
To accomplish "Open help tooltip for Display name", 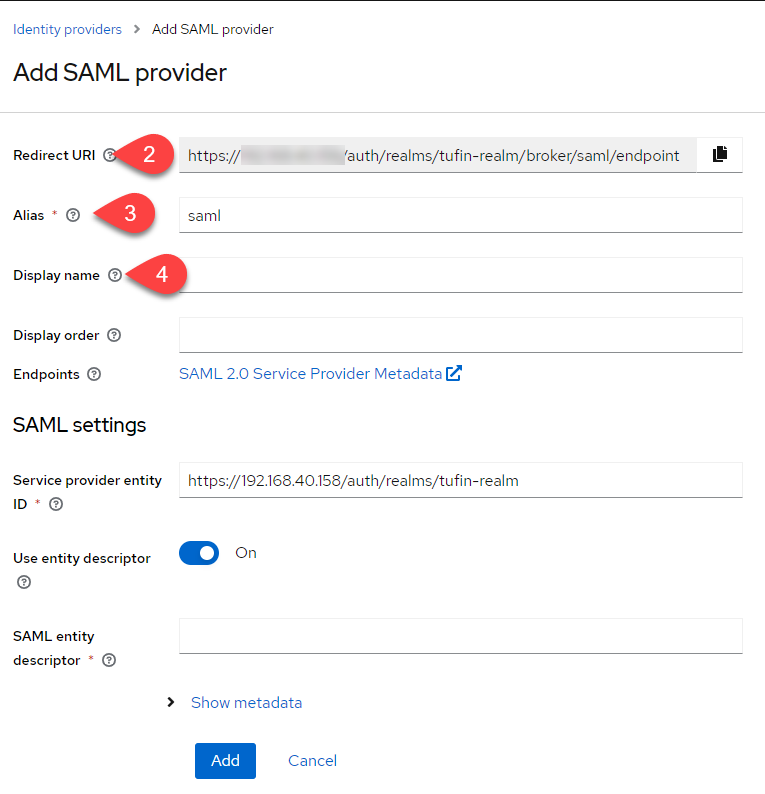I will pyautogui.click(x=114, y=275).
